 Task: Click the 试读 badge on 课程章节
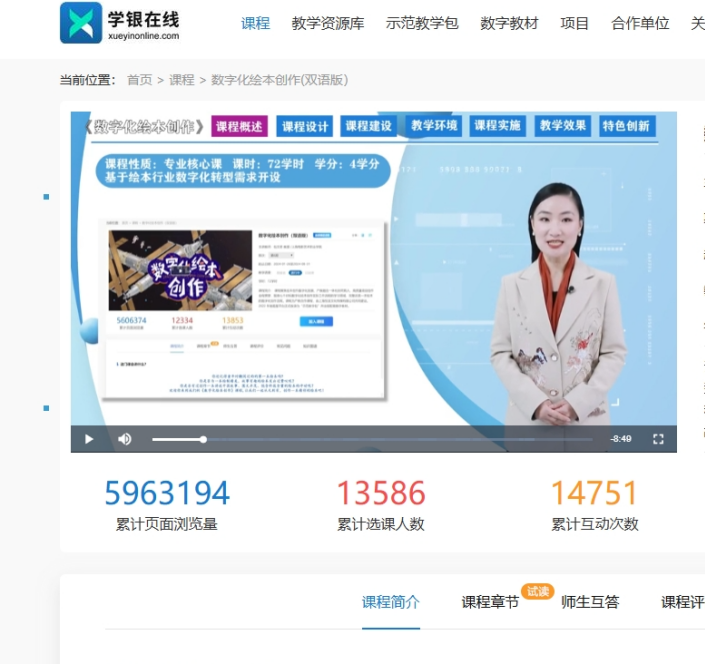(537, 591)
